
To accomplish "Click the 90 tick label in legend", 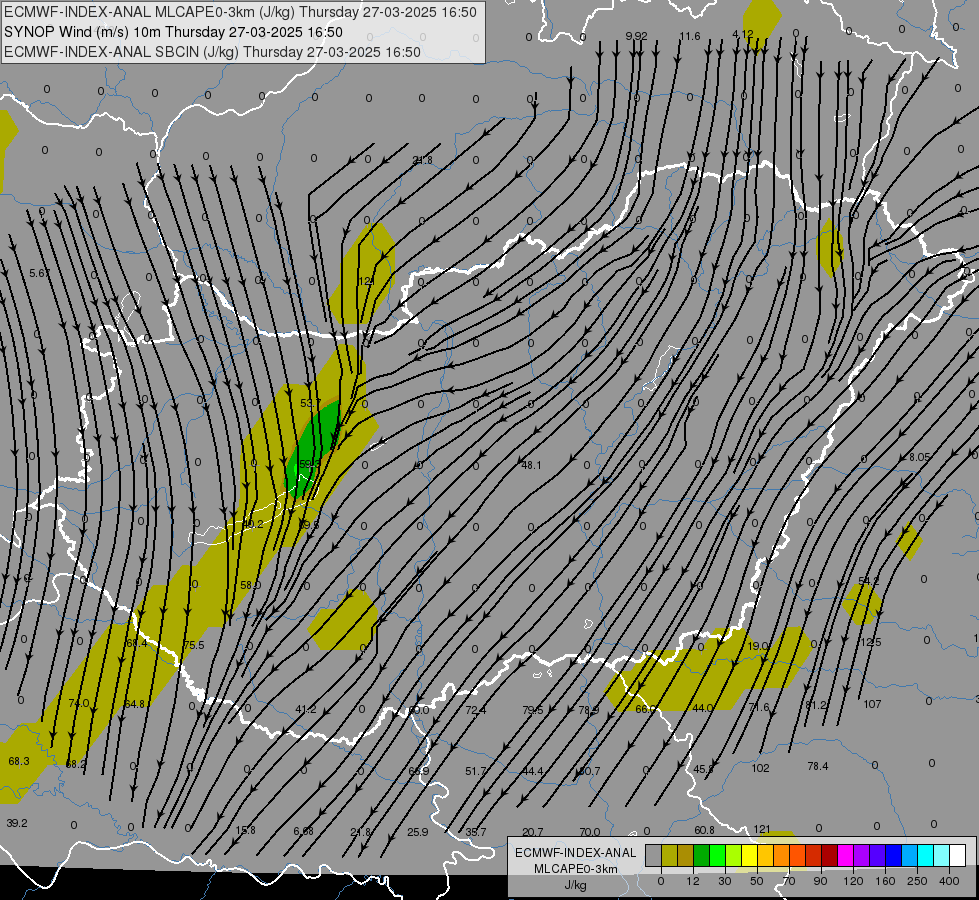I will tap(820, 881).
